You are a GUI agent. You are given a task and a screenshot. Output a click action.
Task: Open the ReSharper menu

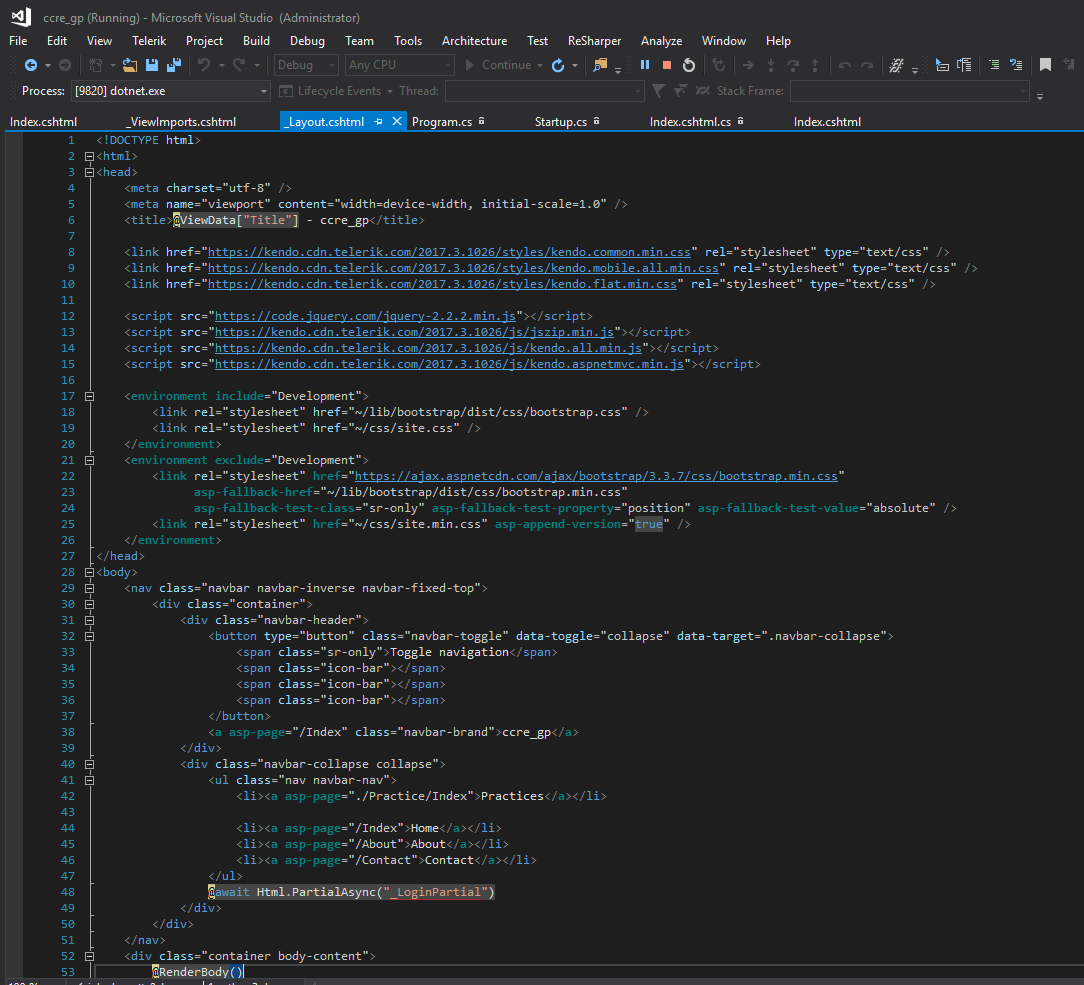pos(594,41)
